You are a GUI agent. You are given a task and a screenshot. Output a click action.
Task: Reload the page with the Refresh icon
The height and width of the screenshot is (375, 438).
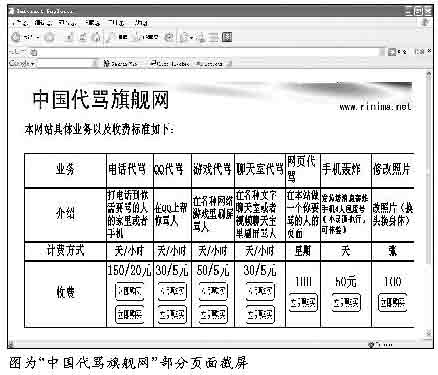click(83, 37)
